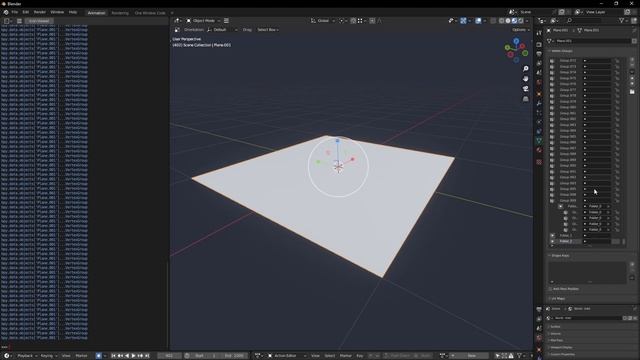Open the View Layer properties tab
The height and width of the screenshot is (360, 640).
[x=539, y=63]
